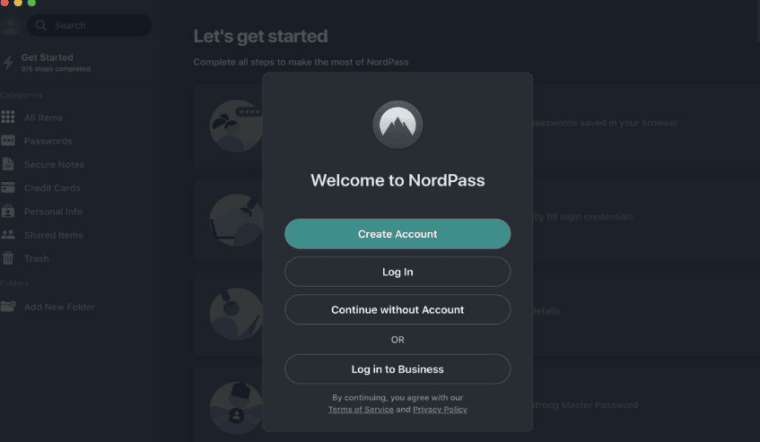
Task: Click the Personal Info badge icon
Action: pyautogui.click(x=8, y=211)
